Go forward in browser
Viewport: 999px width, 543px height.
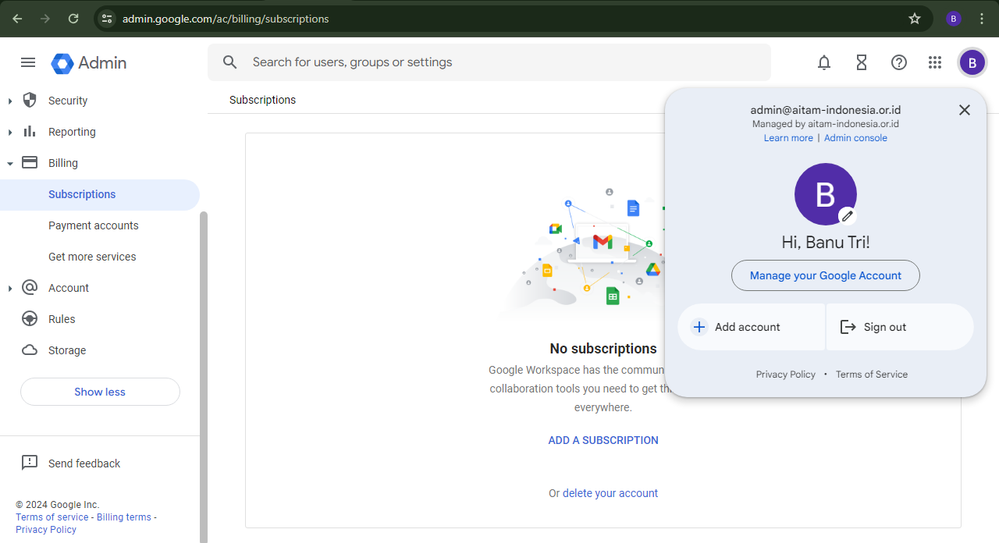point(45,18)
